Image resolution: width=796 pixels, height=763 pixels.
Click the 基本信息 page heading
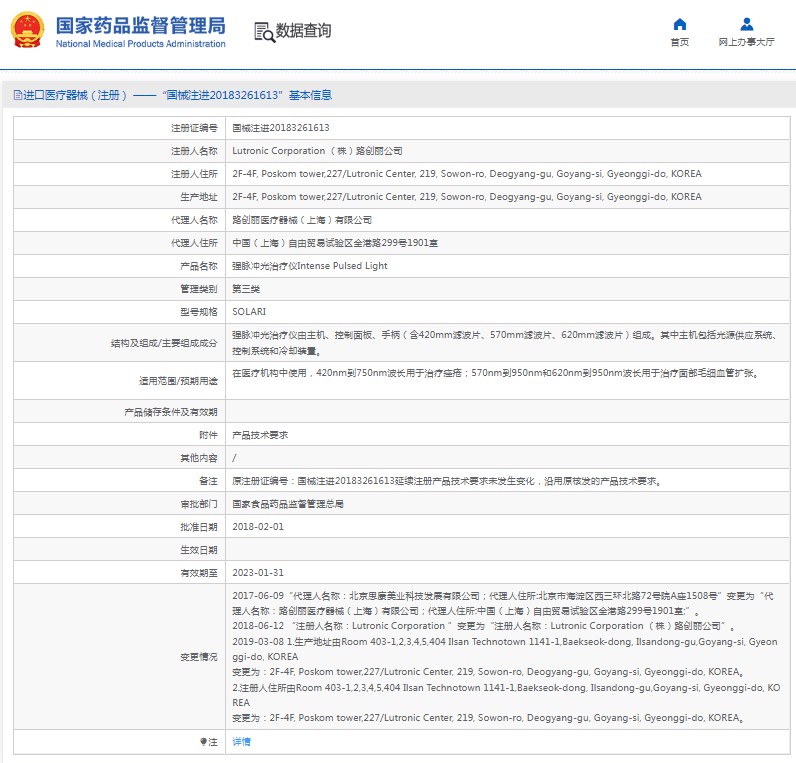tap(310, 95)
